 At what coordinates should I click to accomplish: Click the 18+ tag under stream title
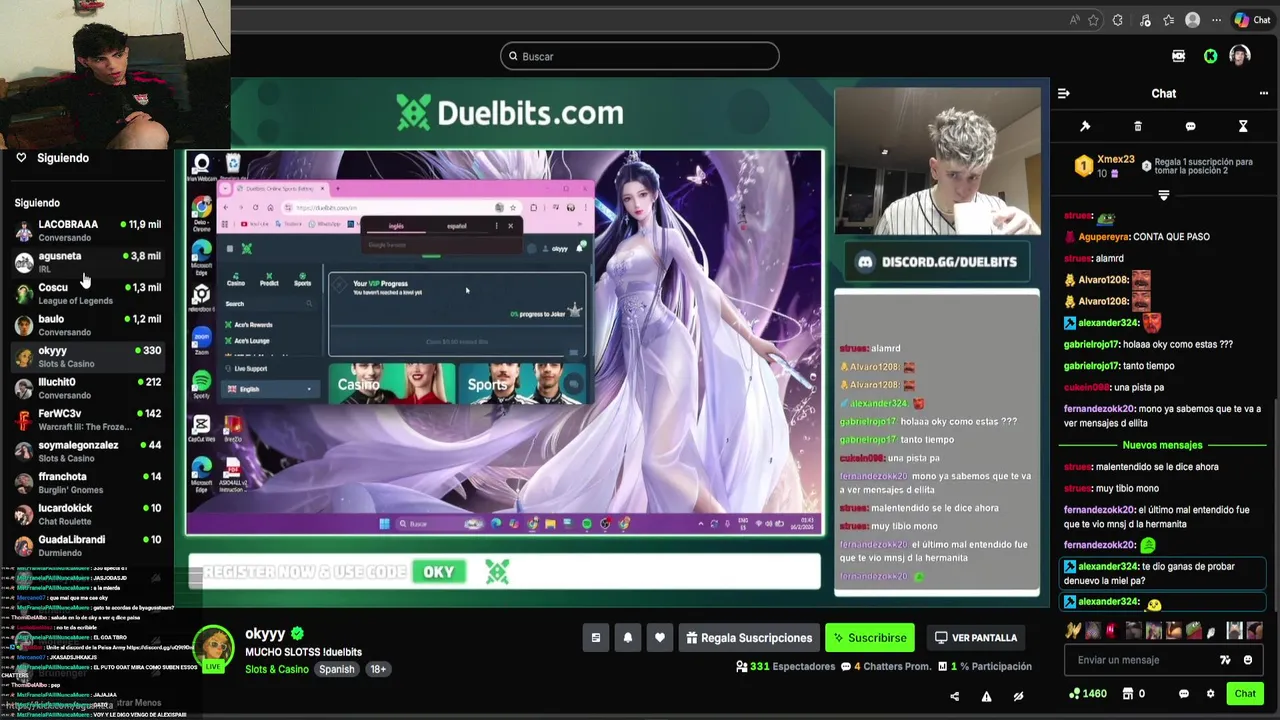[378, 669]
